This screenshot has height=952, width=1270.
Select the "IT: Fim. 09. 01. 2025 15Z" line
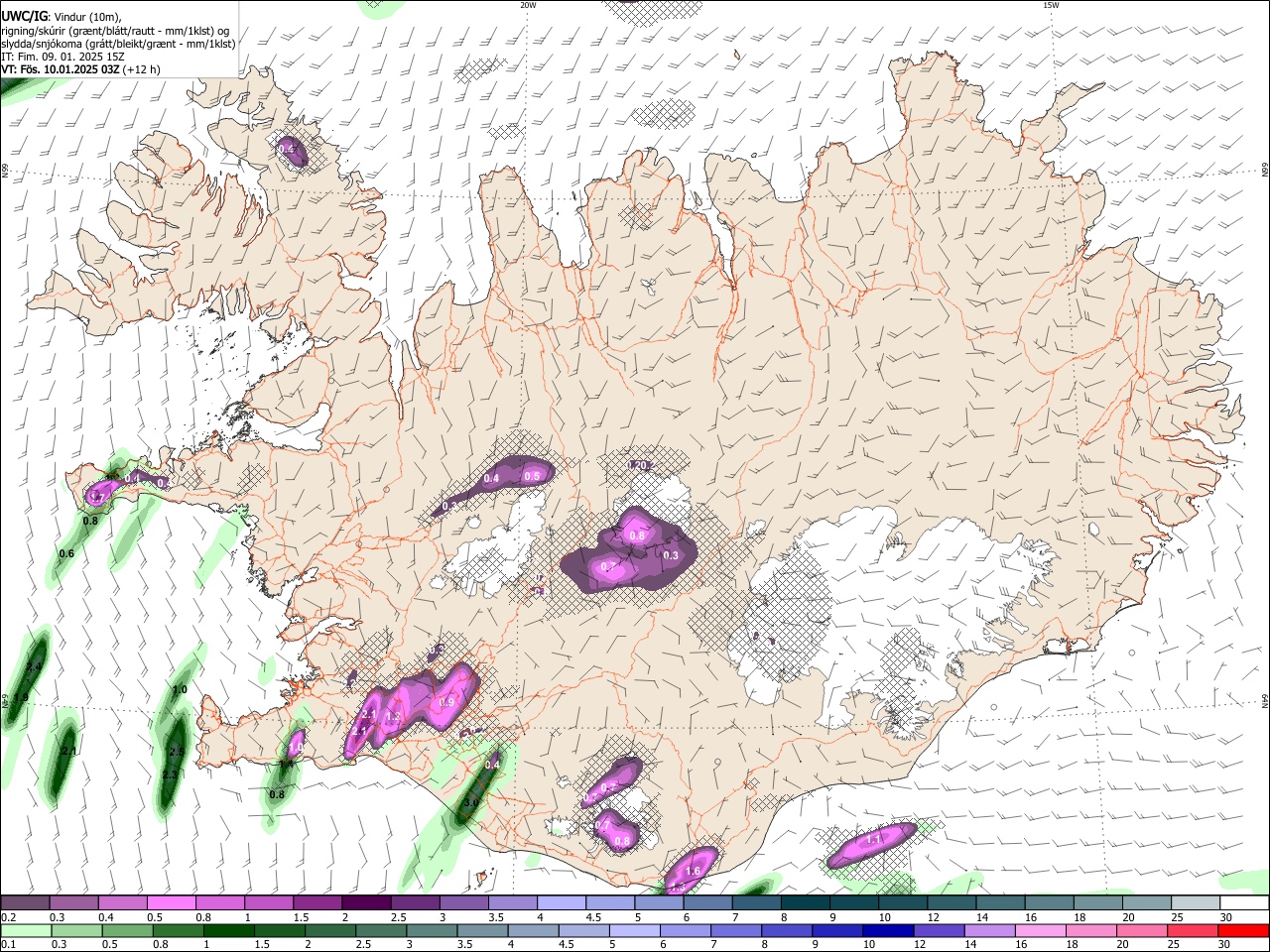coord(63,57)
